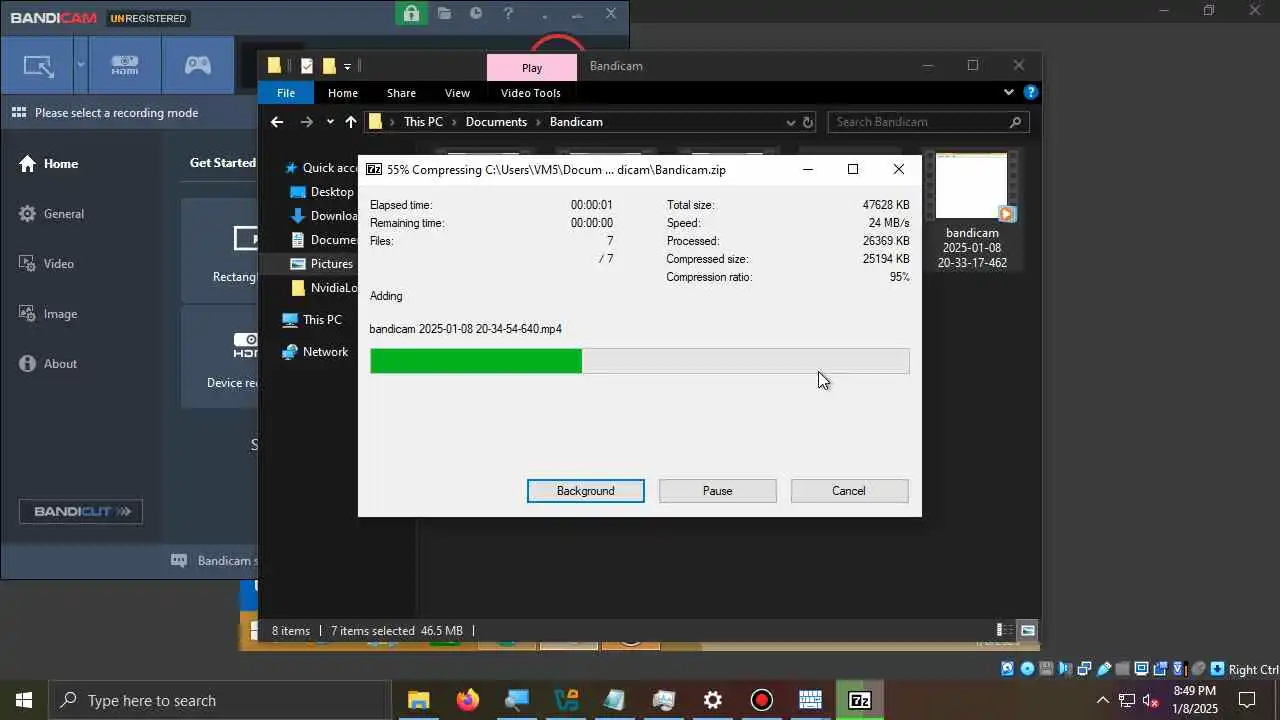Open the screen mode dropdown arrow in Bandicam

click(81, 66)
